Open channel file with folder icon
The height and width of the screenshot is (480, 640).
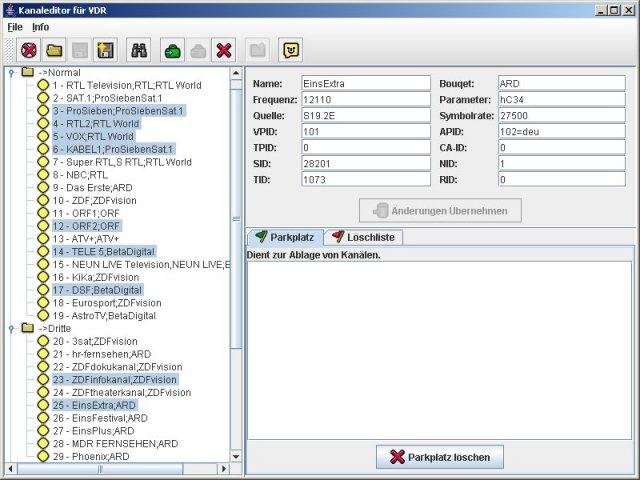[54, 51]
